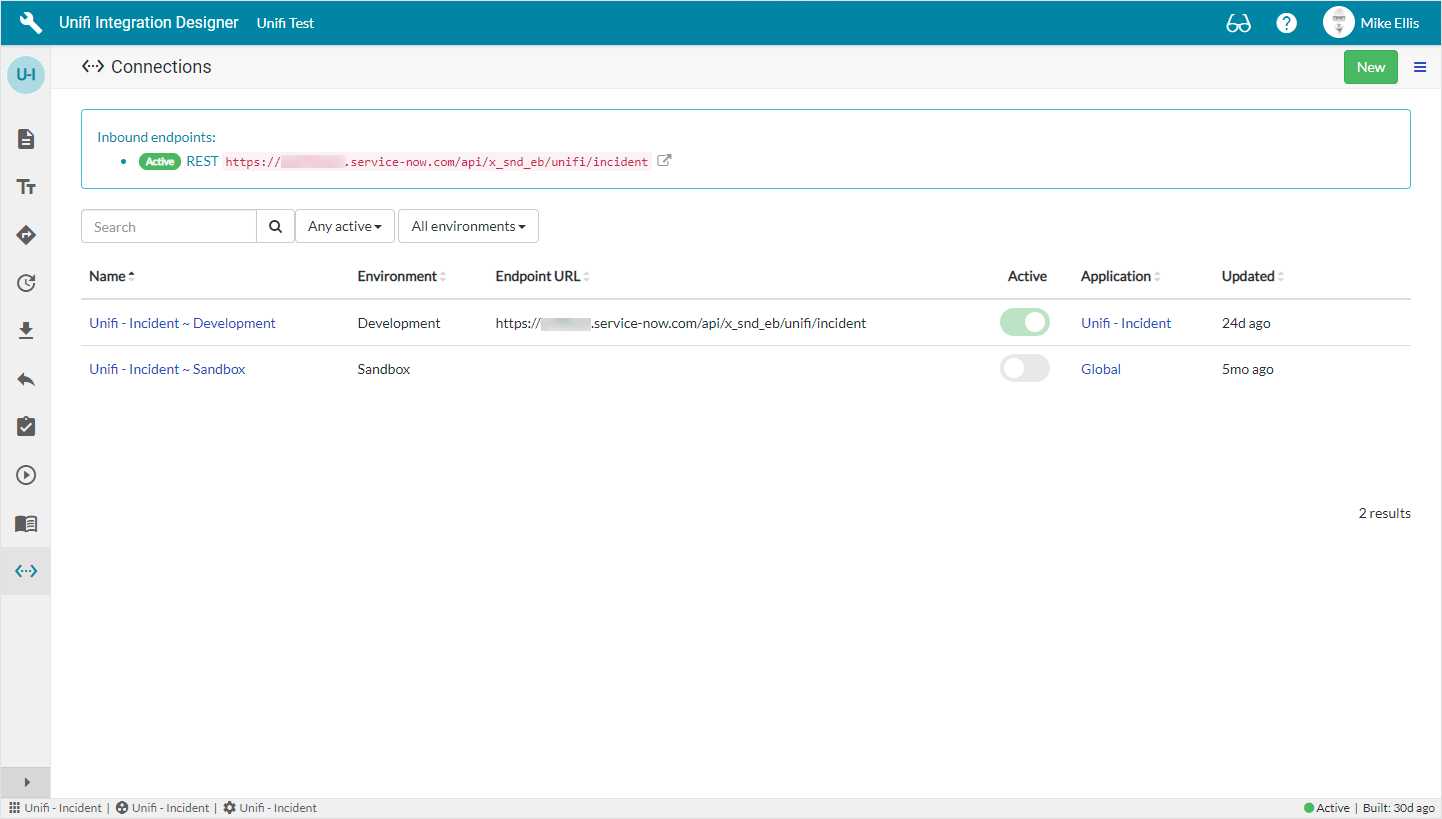Select the Connections icon in the sidebar
The width and height of the screenshot is (1442, 819).
(x=25, y=571)
